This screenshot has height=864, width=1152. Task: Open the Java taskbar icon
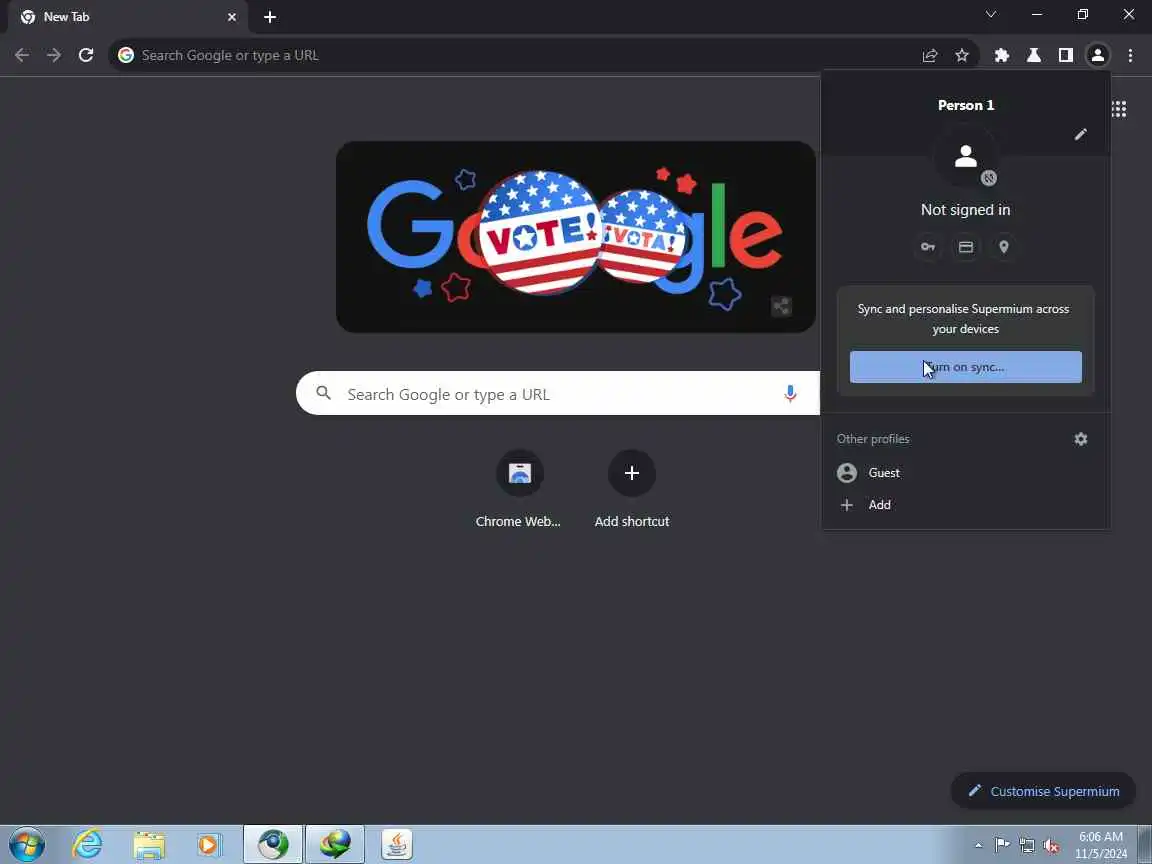click(x=397, y=845)
